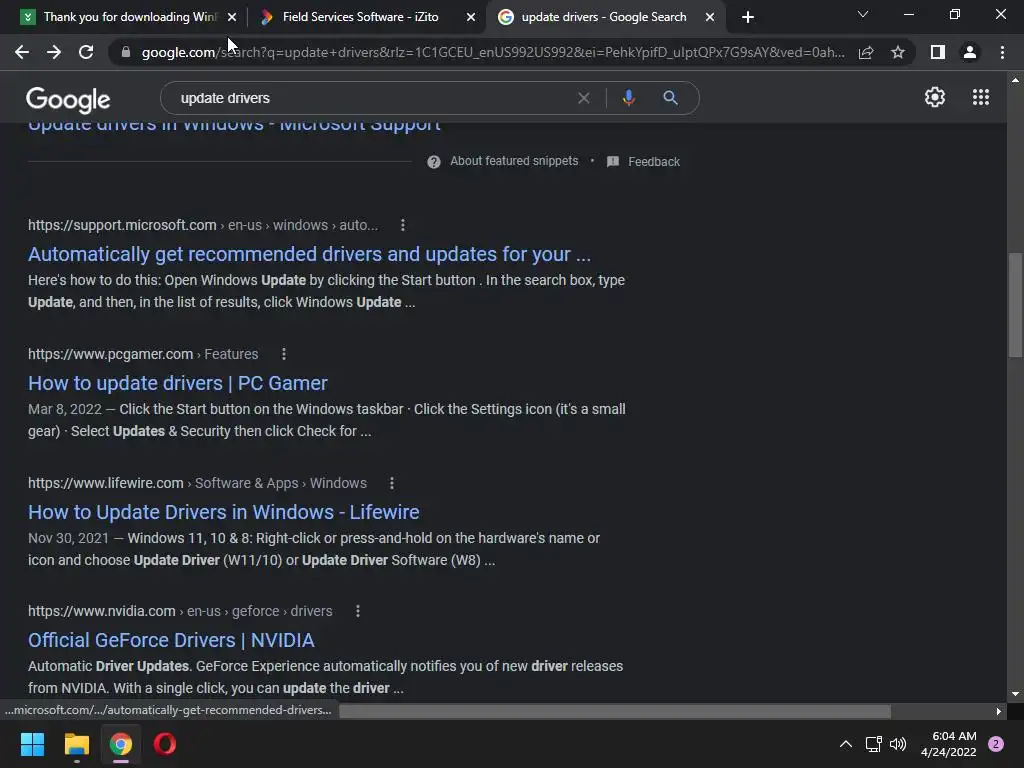Launch Opera browser from taskbar
The height and width of the screenshot is (768, 1024).
[165, 744]
